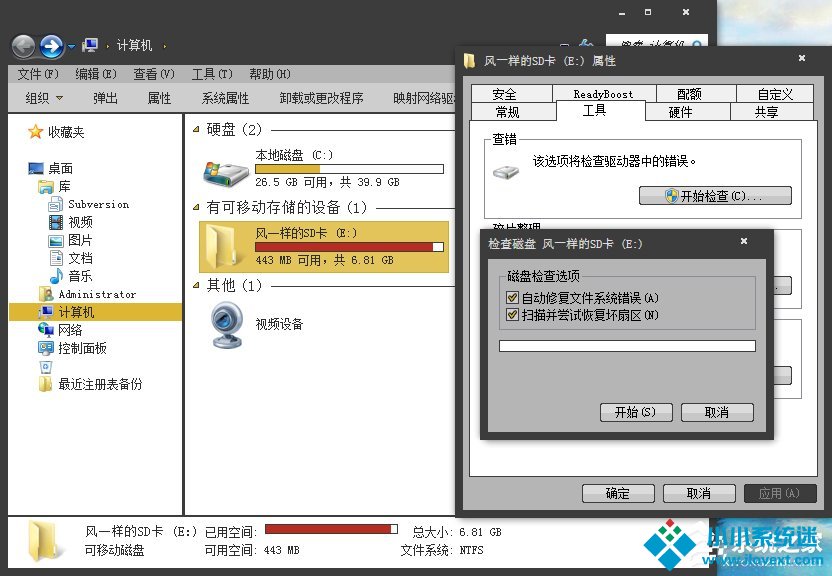Click the red E: drive usage bar

click(349, 247)
